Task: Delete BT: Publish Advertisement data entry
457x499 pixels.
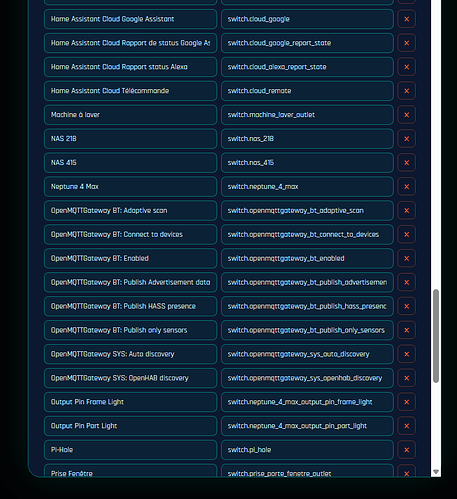Action: pos(406,282)
